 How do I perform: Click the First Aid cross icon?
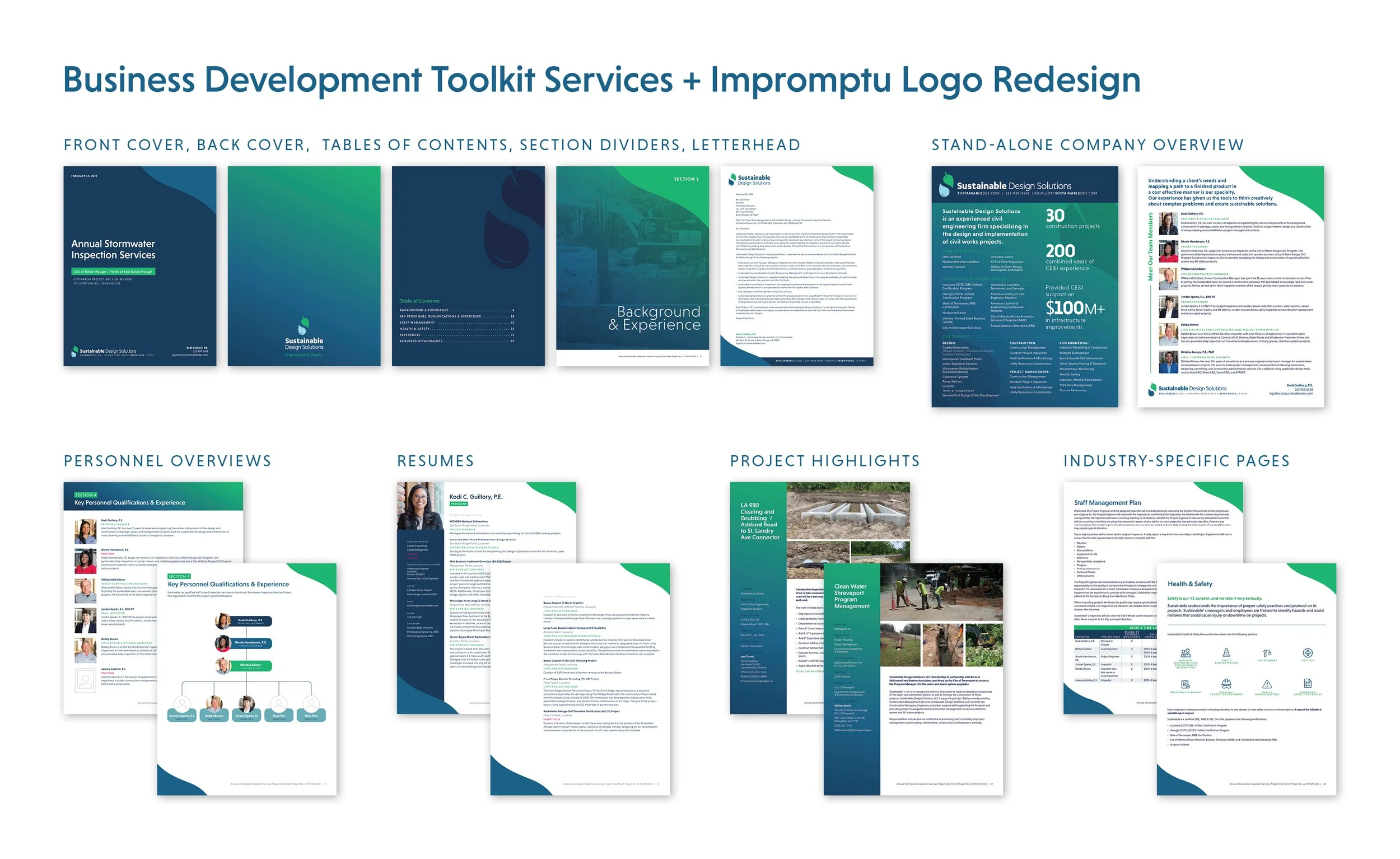(1308, 653)
